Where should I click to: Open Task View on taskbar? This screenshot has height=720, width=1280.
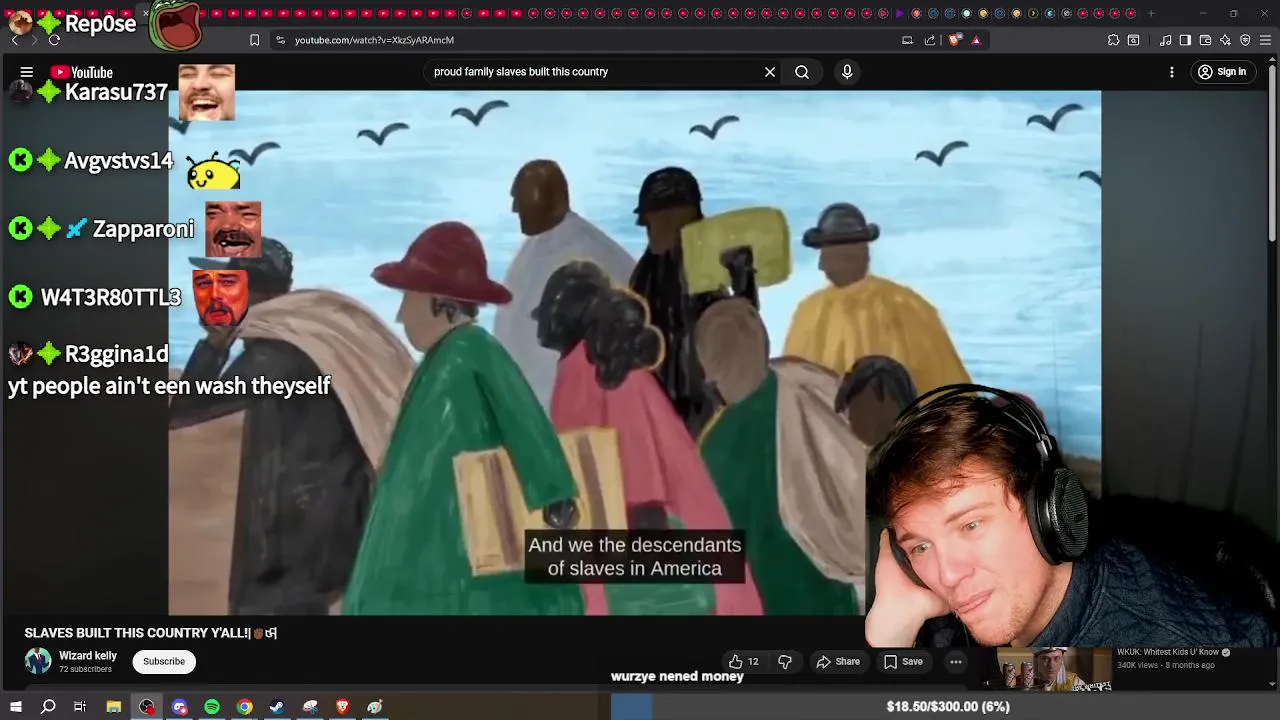80,707
